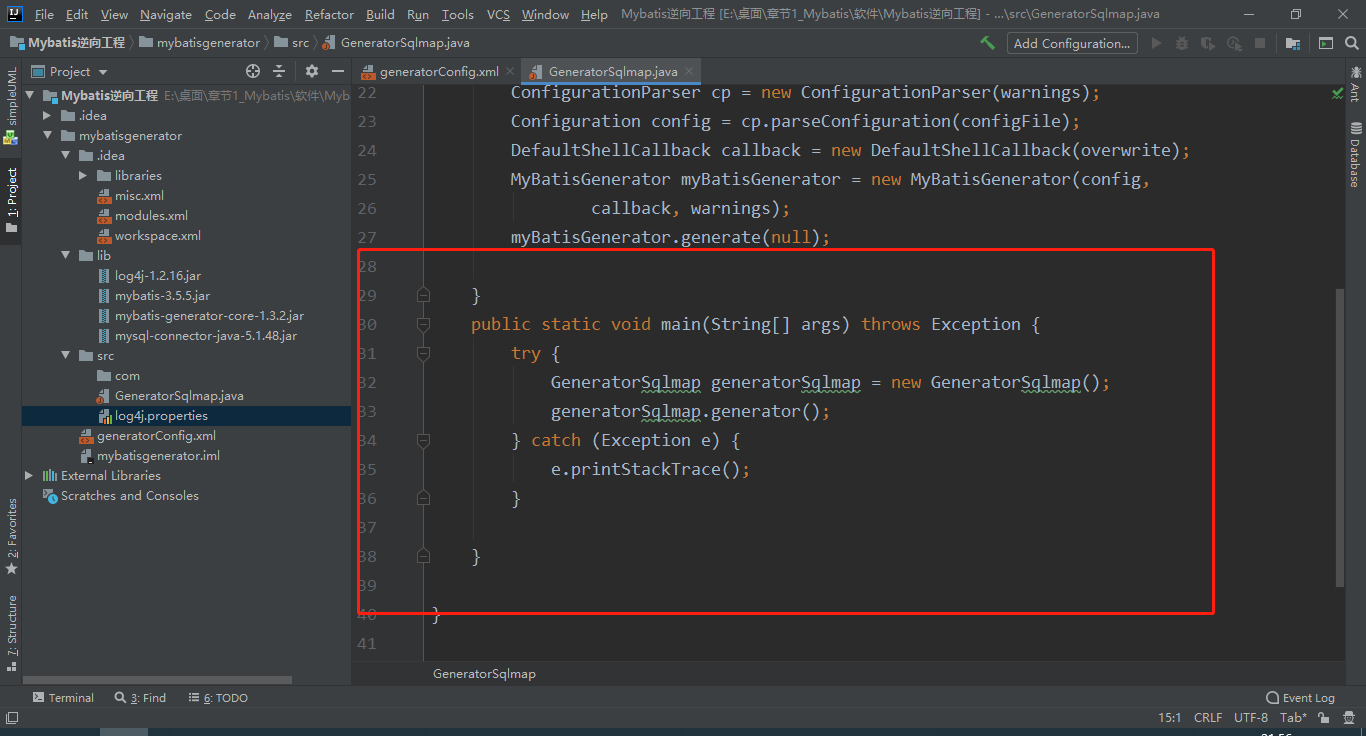The height and width of the screenshot is (736, 1366).
Task: Select generatorConfig.xml in project tree
Action: 156,436
